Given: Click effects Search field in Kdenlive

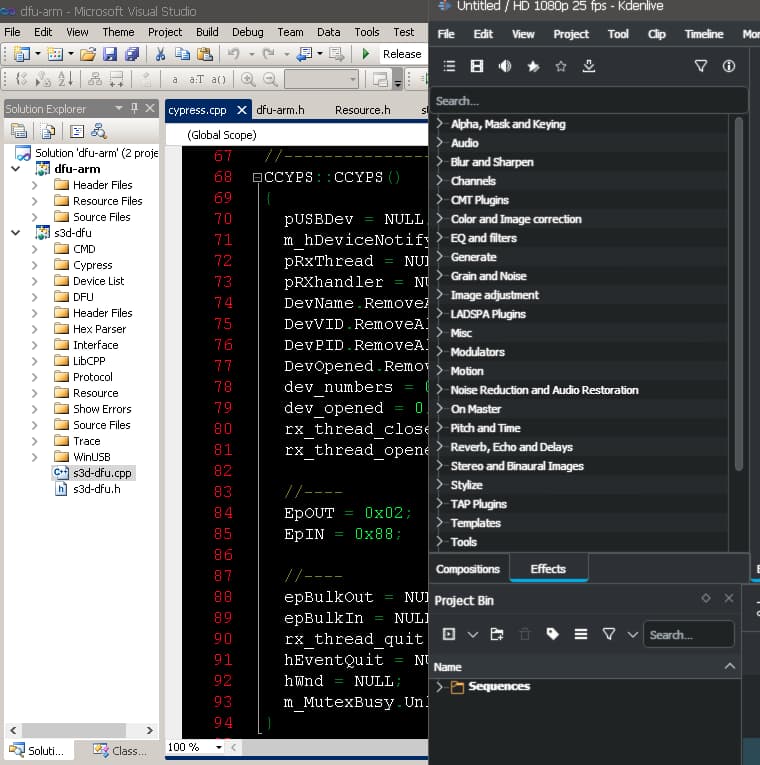Looking at the screenshot, I should [x=589, y=101].
